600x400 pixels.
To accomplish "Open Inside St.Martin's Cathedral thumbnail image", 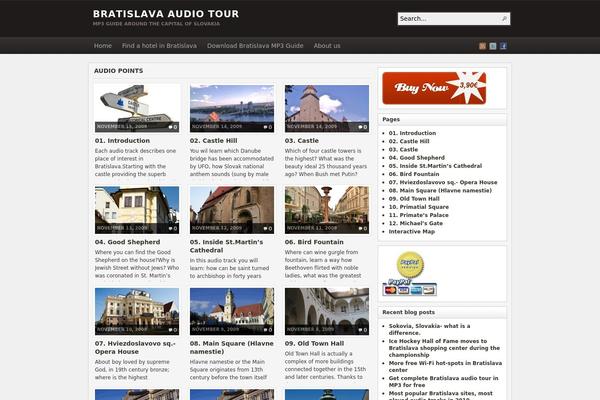I will coord(232,210).
